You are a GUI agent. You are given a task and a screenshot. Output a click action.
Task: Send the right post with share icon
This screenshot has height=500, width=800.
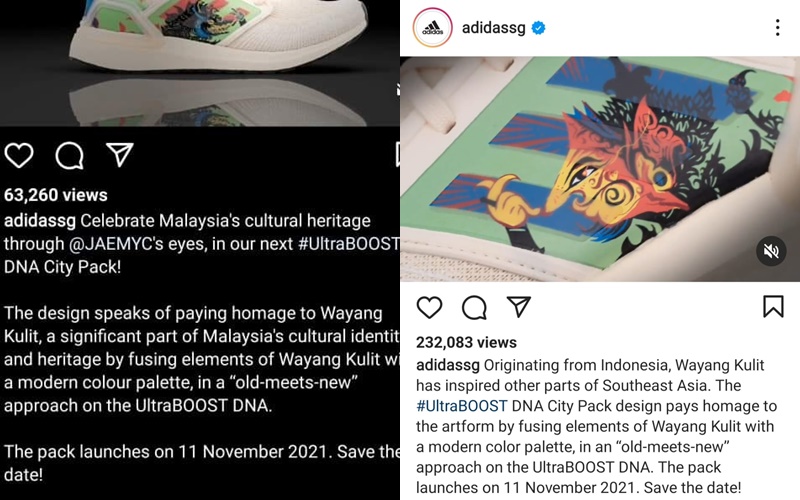tap(518, 307)
